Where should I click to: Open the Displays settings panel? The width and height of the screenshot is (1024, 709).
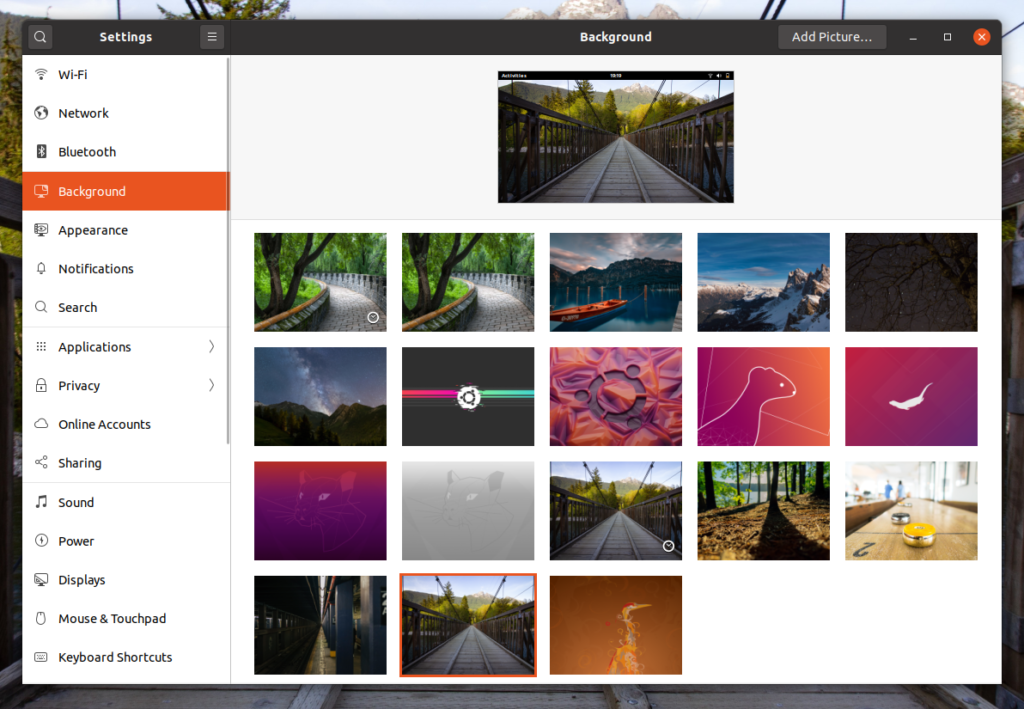(x=82, y=580)
